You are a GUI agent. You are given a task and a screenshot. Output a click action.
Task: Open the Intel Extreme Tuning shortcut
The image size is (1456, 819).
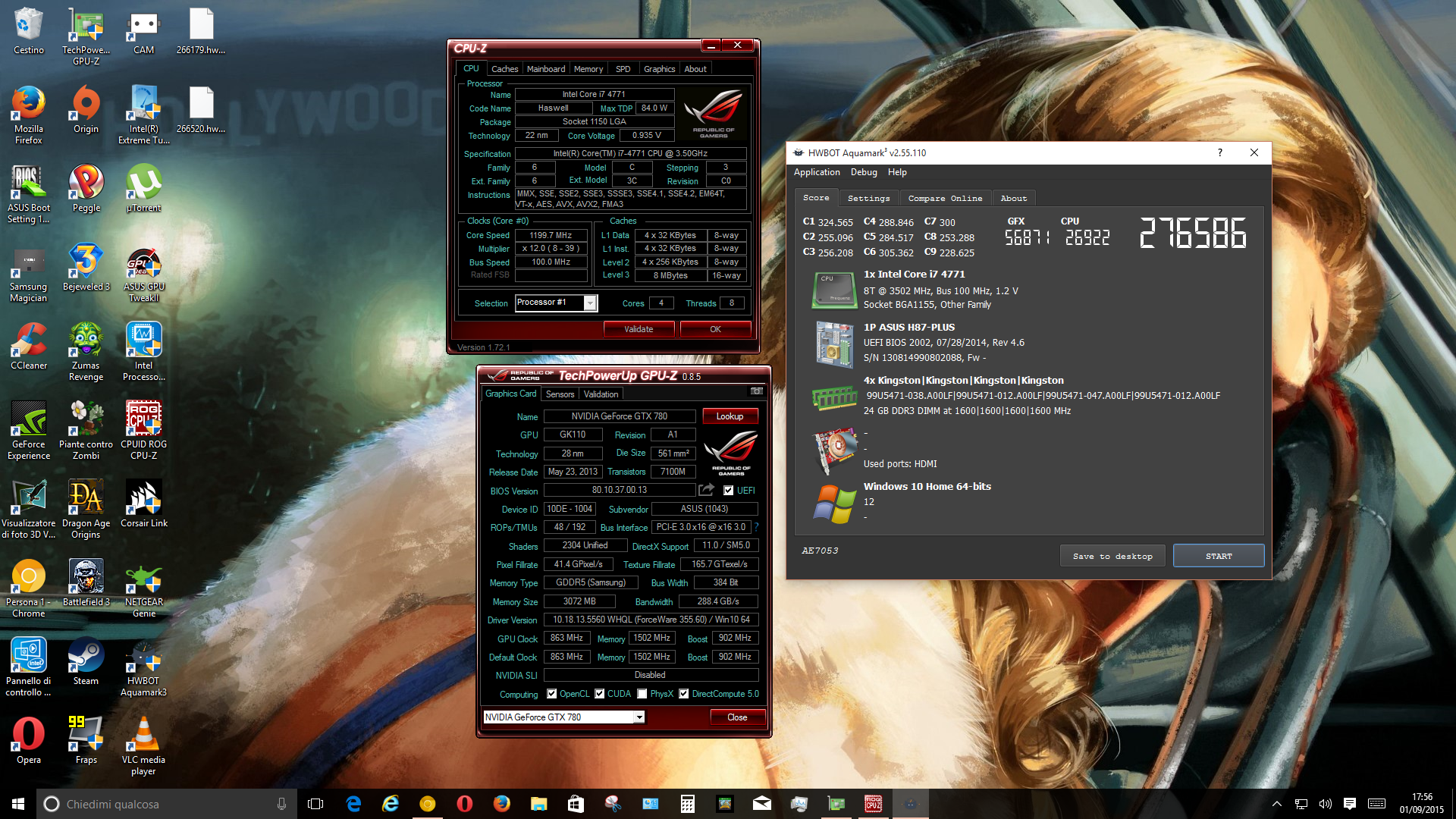click(143, 115)
